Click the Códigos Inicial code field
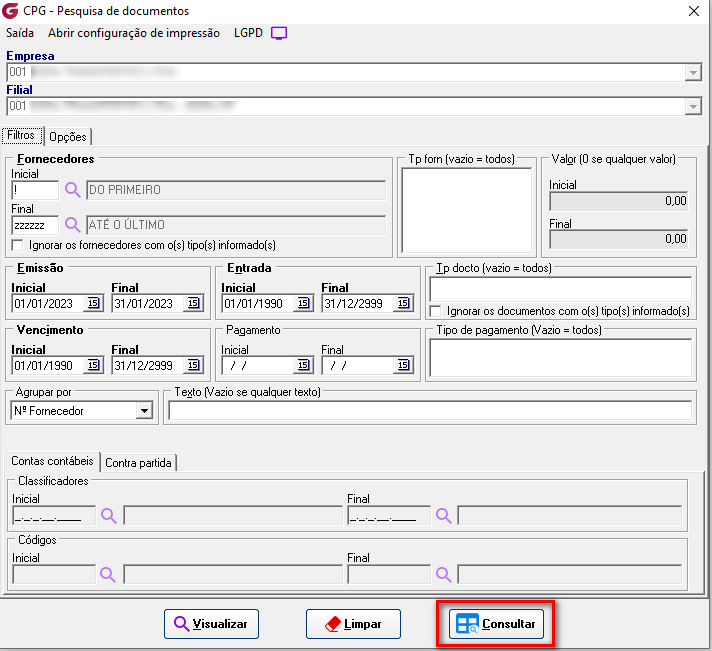712x651 pixels. click(54, 574)
